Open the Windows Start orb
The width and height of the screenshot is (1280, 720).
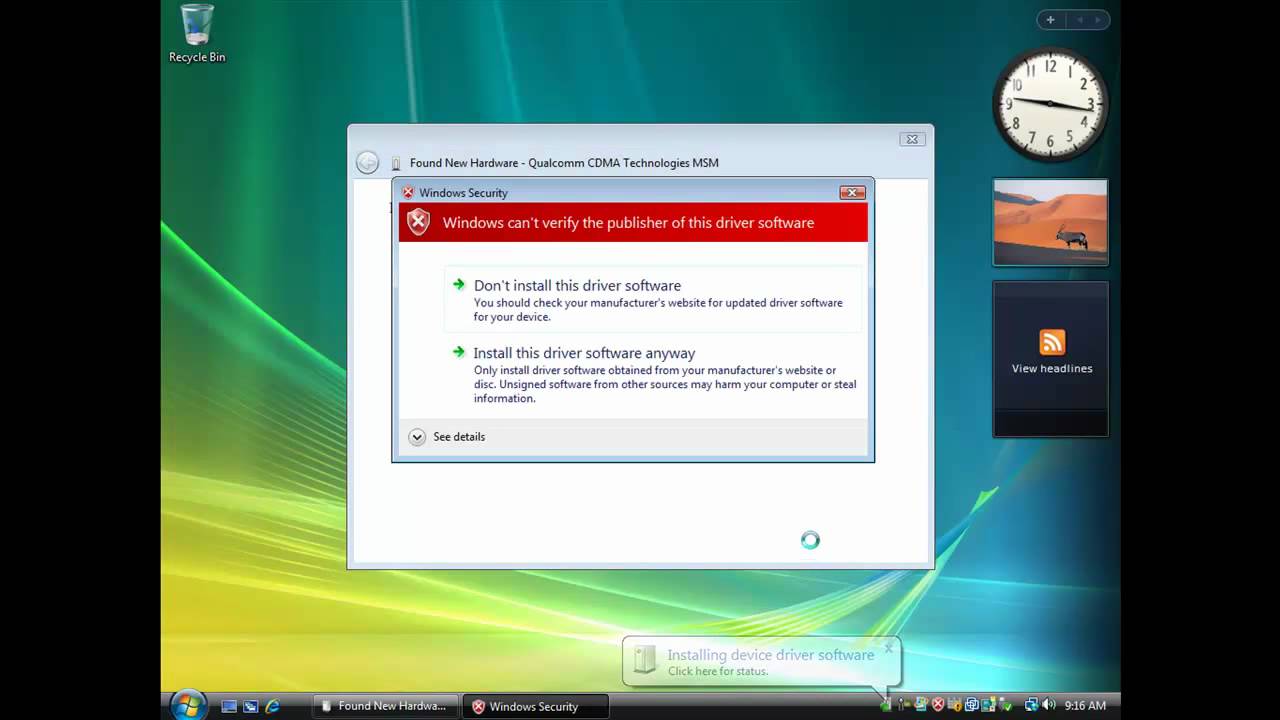point(188,705)
